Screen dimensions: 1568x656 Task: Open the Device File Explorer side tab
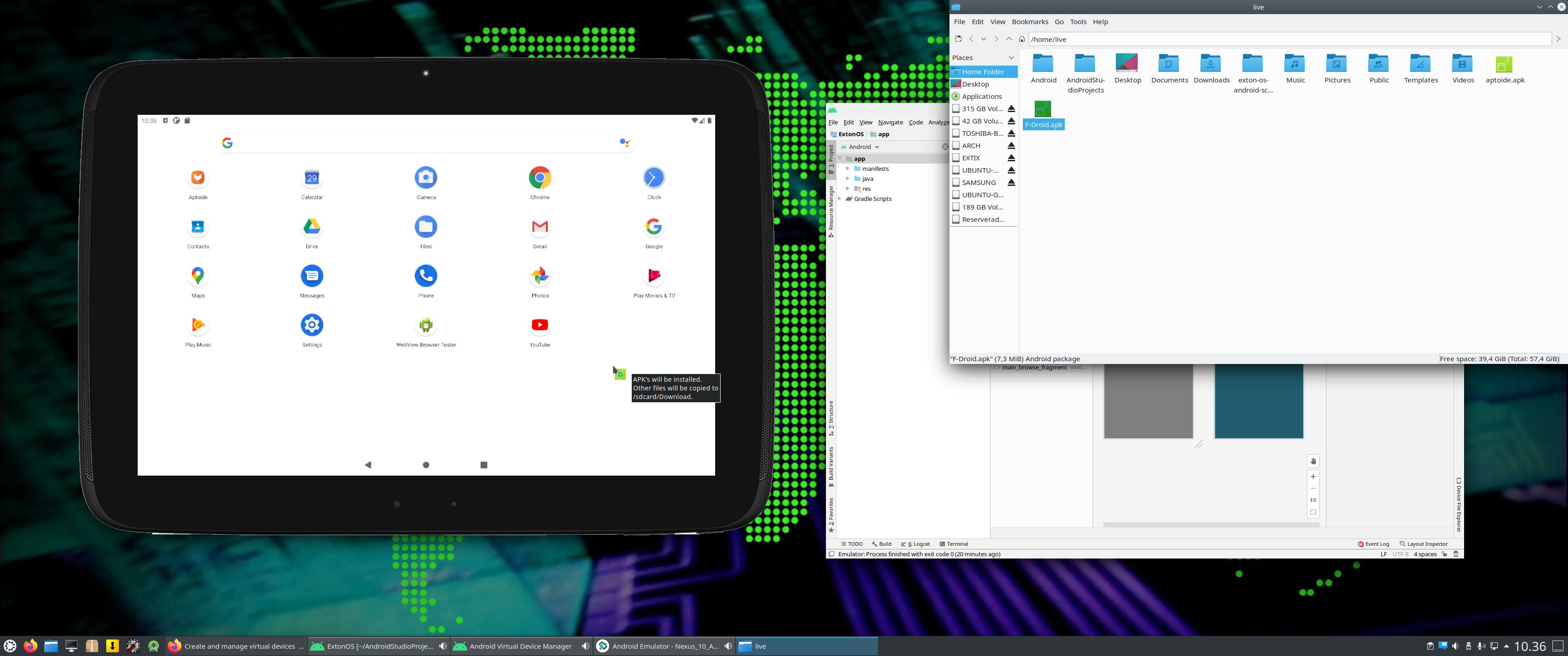(x=1459, y=505)
